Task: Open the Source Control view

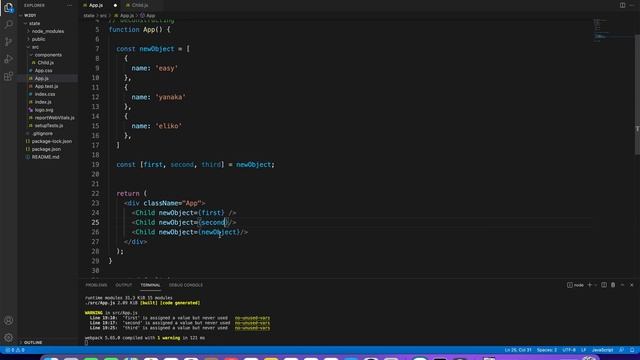Action: (8, 42)
